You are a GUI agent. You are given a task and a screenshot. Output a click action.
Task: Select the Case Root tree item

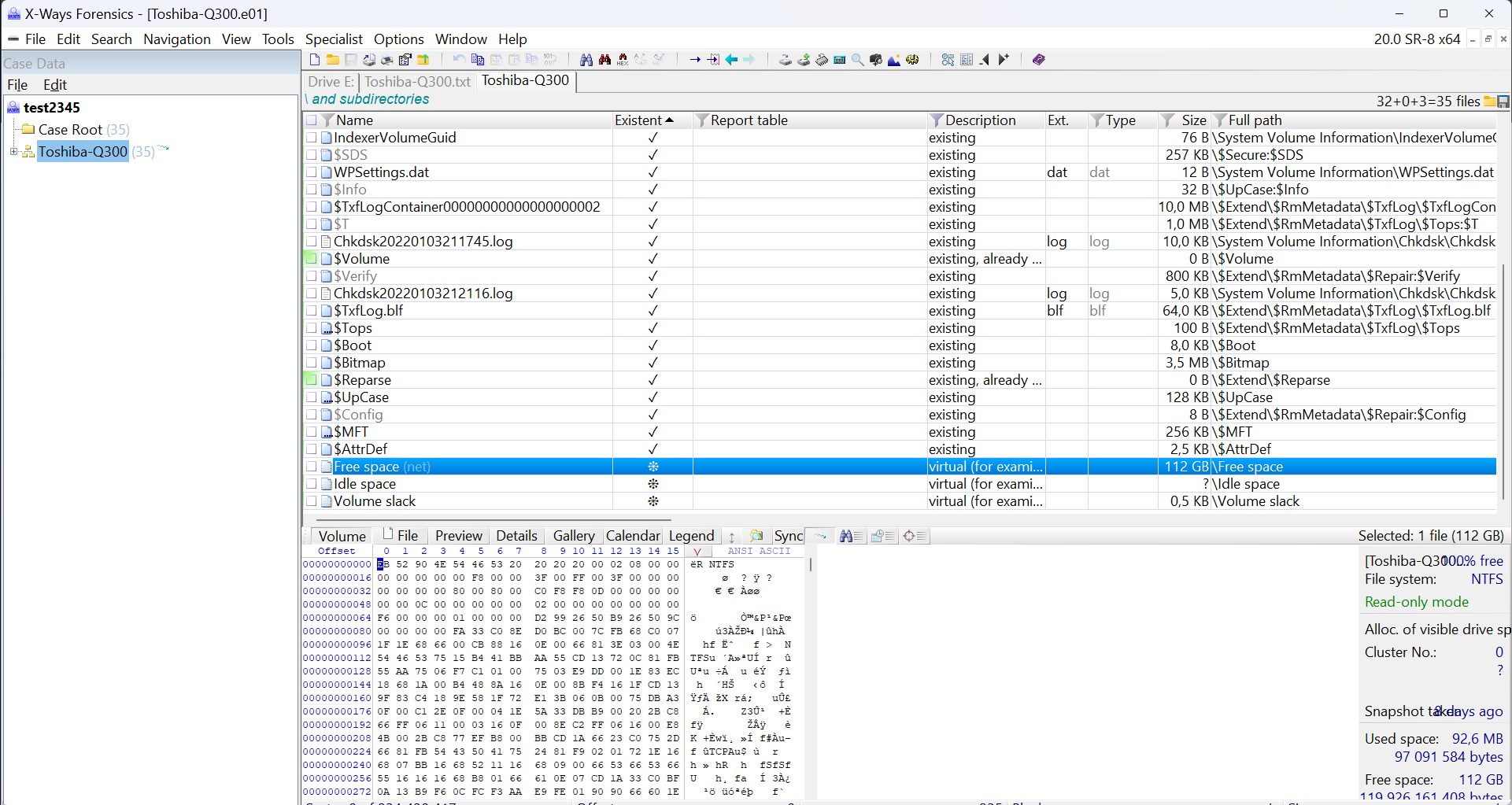pyautogui.click(x=71, y=130)
